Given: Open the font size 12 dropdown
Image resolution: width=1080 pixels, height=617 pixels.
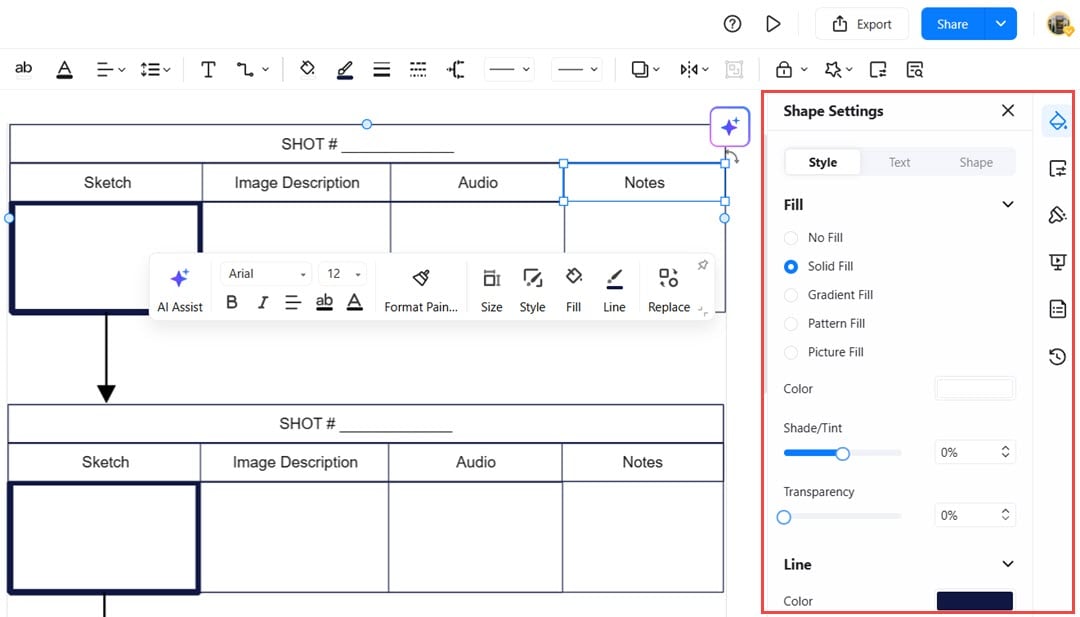Looking at the screenshot, I should (342, 273).
